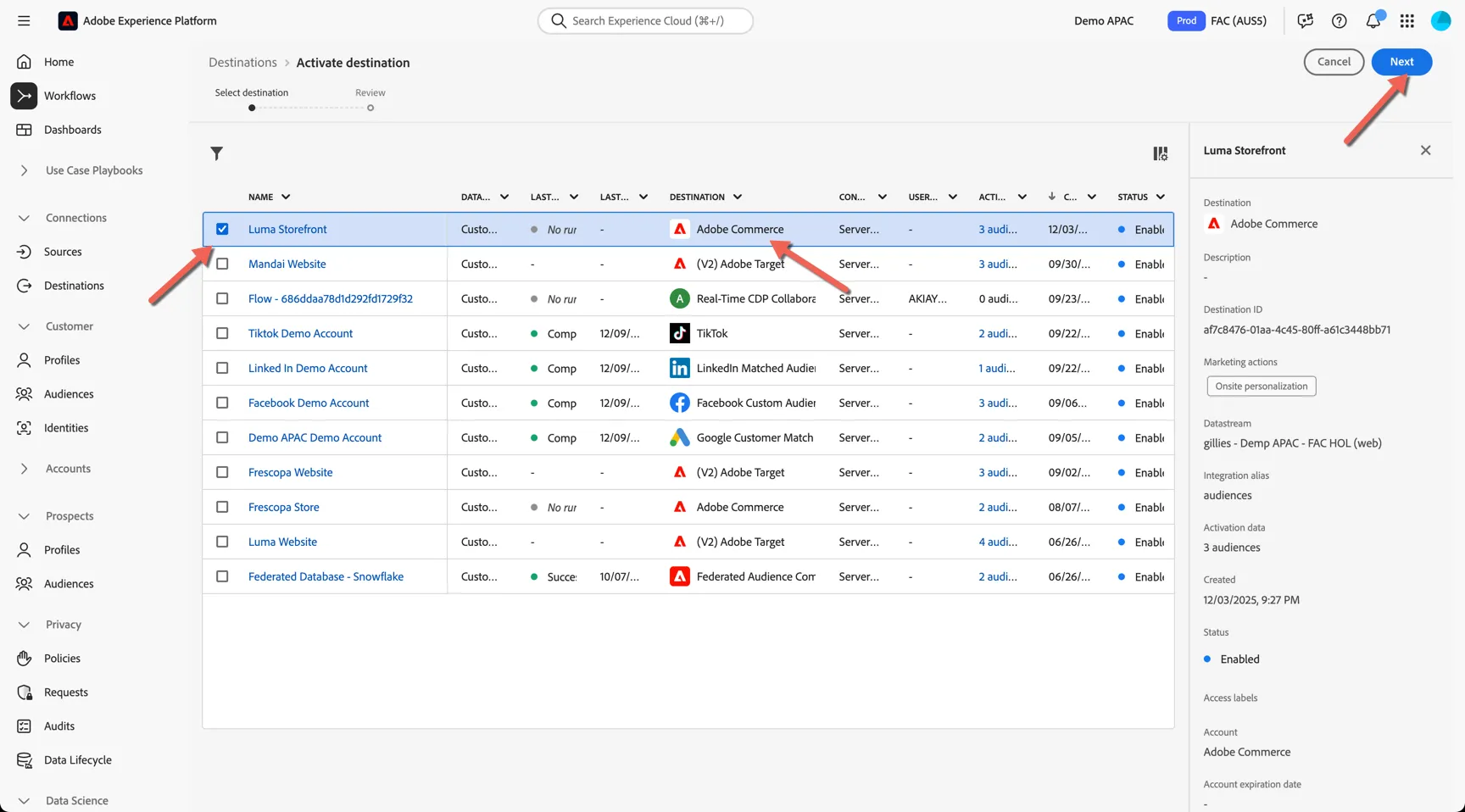Open the column settings icon
Viewport: 1465px width, 812px height.
click(x=1161, y=153)
